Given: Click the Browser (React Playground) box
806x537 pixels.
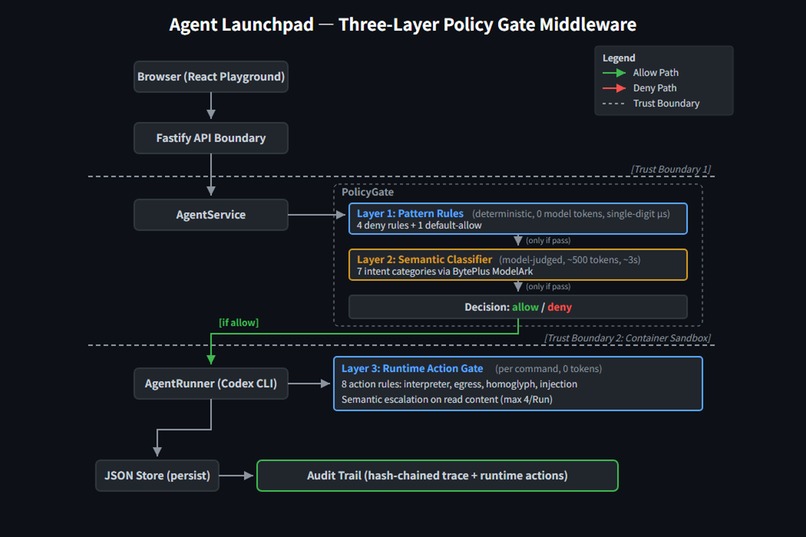Looking at the screenshot, I should (x=211, y=77).
